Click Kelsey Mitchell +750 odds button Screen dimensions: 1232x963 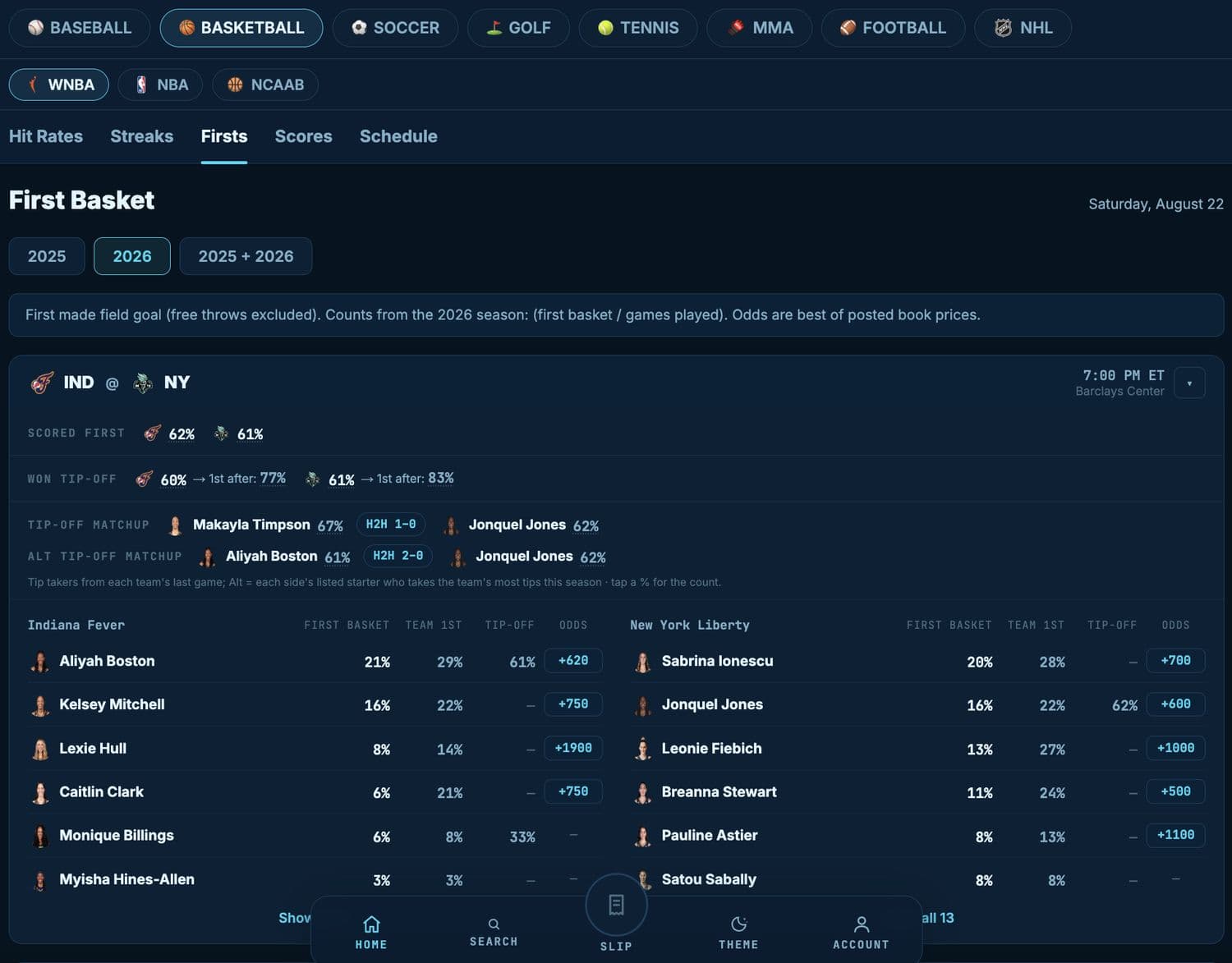573,704
